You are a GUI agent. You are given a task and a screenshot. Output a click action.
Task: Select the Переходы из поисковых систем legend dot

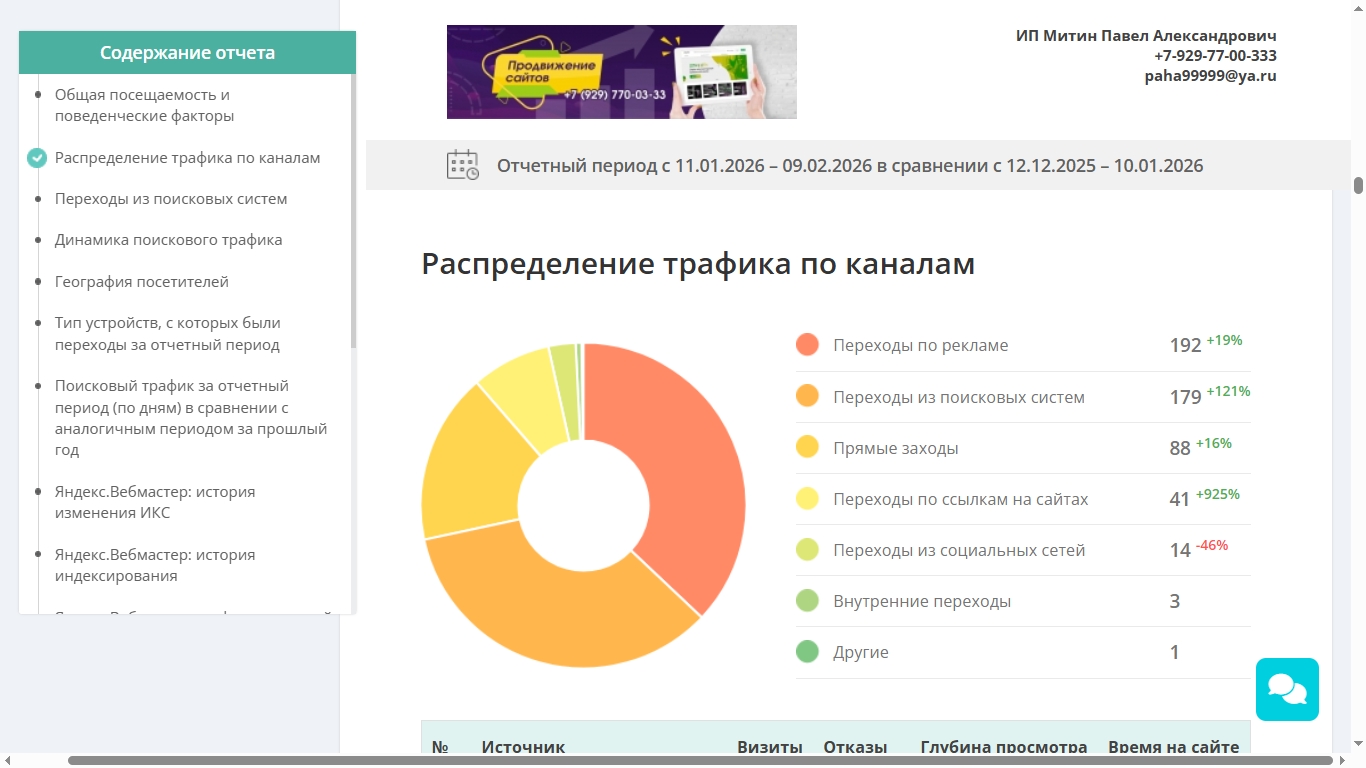pyautogui.click(x=807, y=396)
